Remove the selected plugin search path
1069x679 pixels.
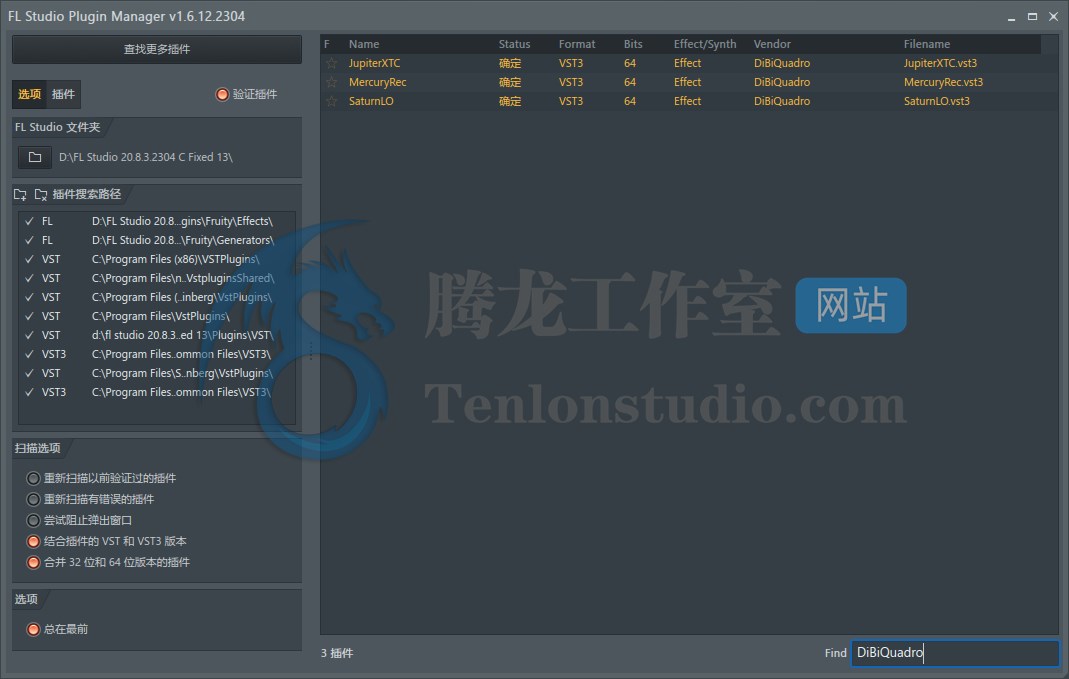(41, 195)
